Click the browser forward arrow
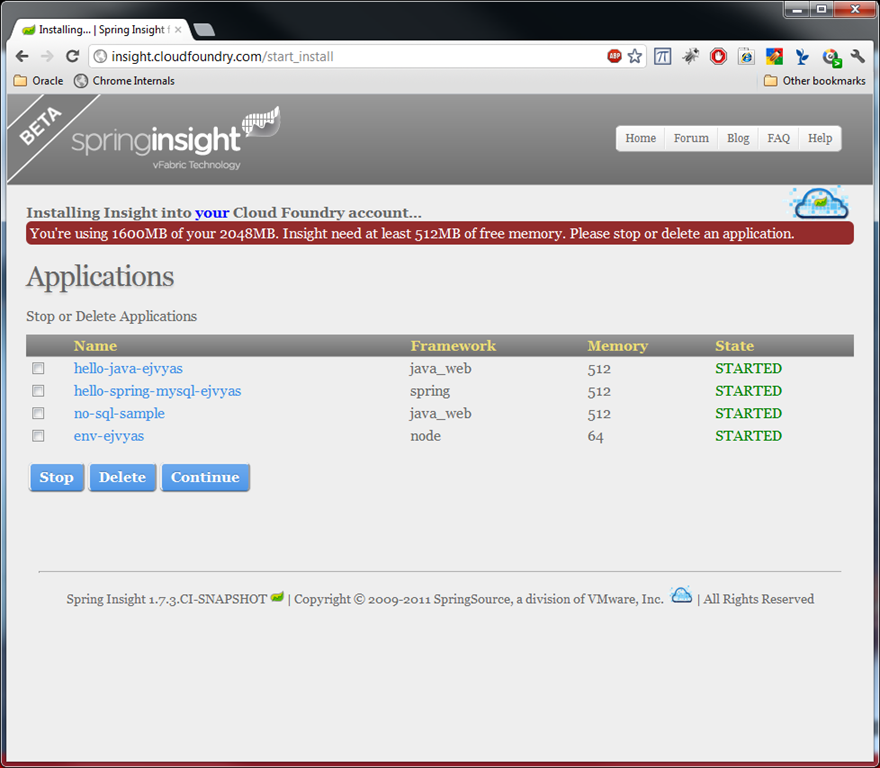 (47, 56)
